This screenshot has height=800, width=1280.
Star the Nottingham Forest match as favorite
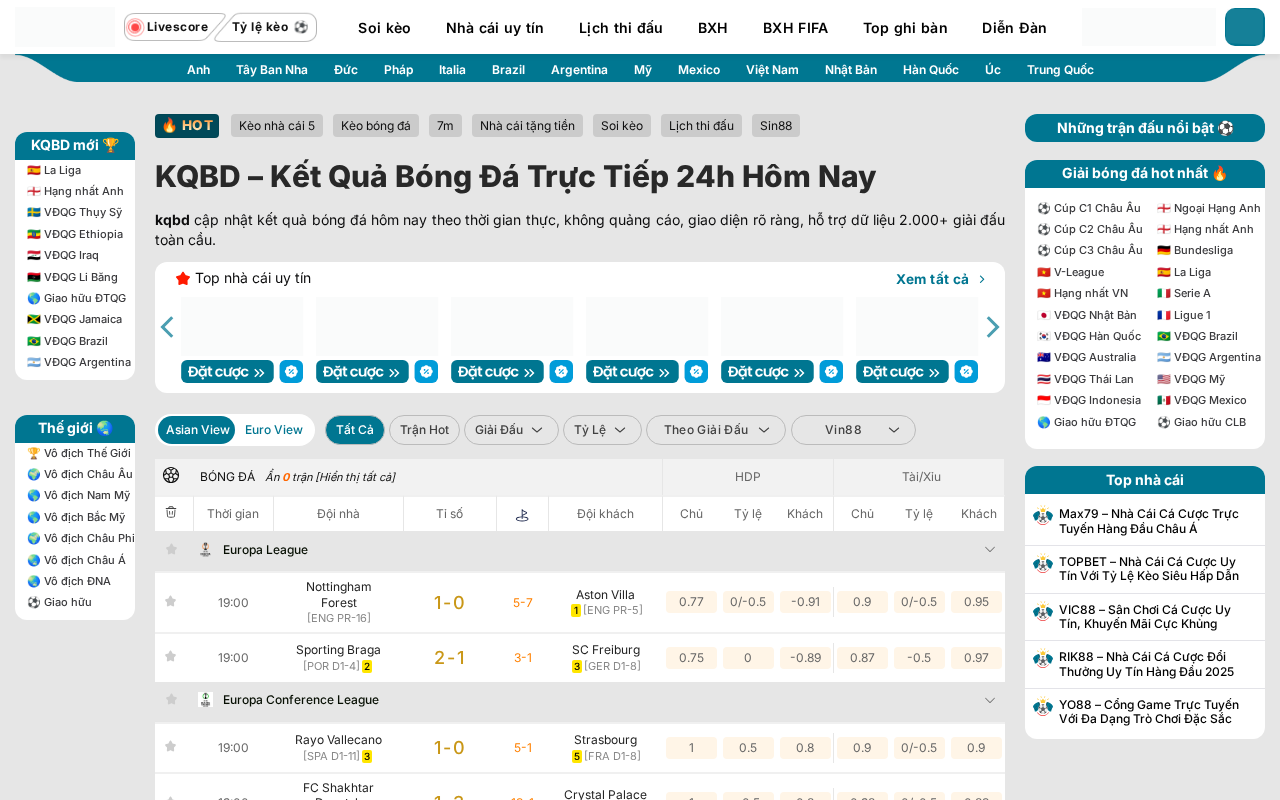pyautogui.click(x=171, y=601)
